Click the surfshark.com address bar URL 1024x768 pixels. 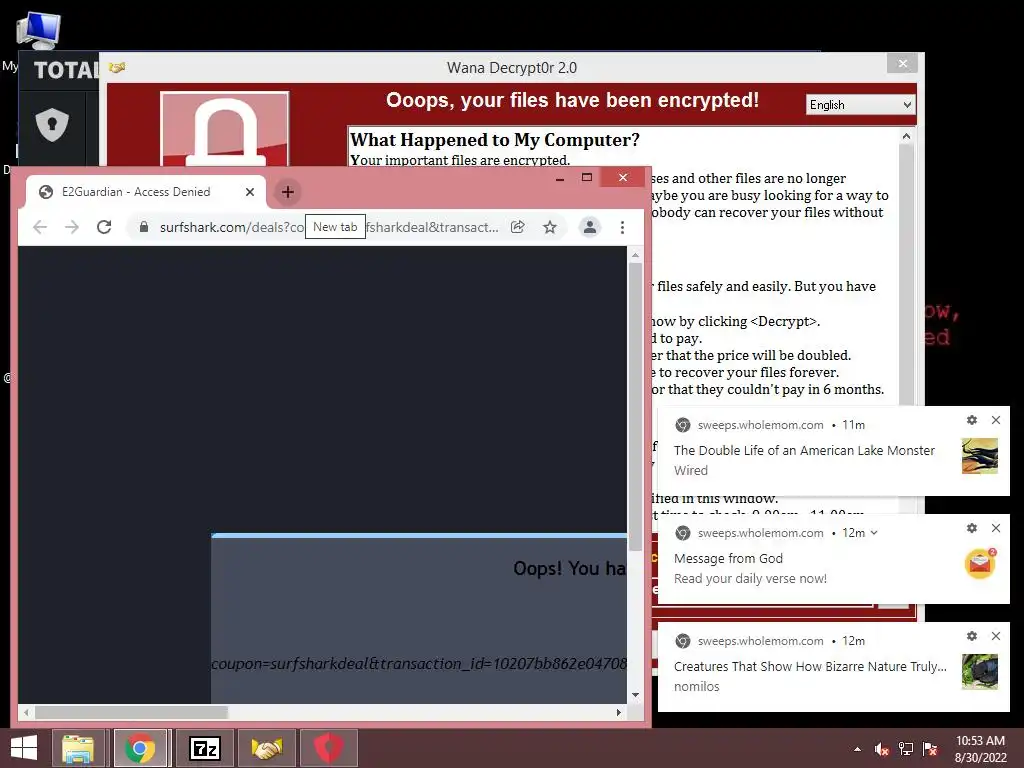pyautogui.click(x=329, y=227)
